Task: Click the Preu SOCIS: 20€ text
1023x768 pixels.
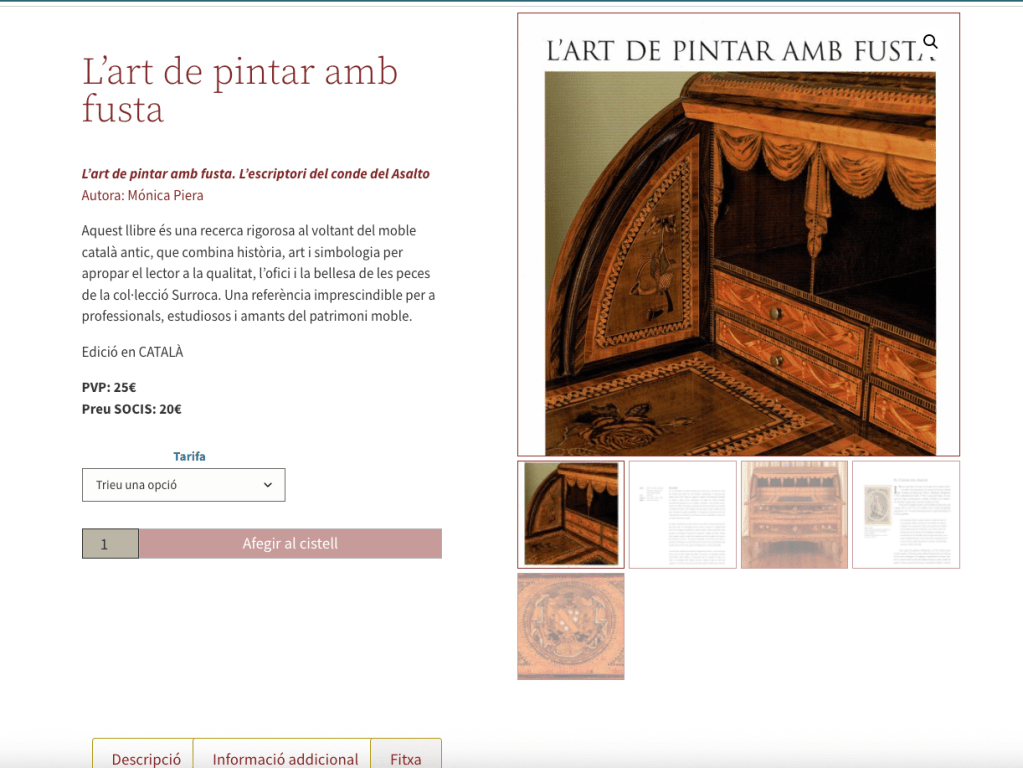Action: point(132,409)
